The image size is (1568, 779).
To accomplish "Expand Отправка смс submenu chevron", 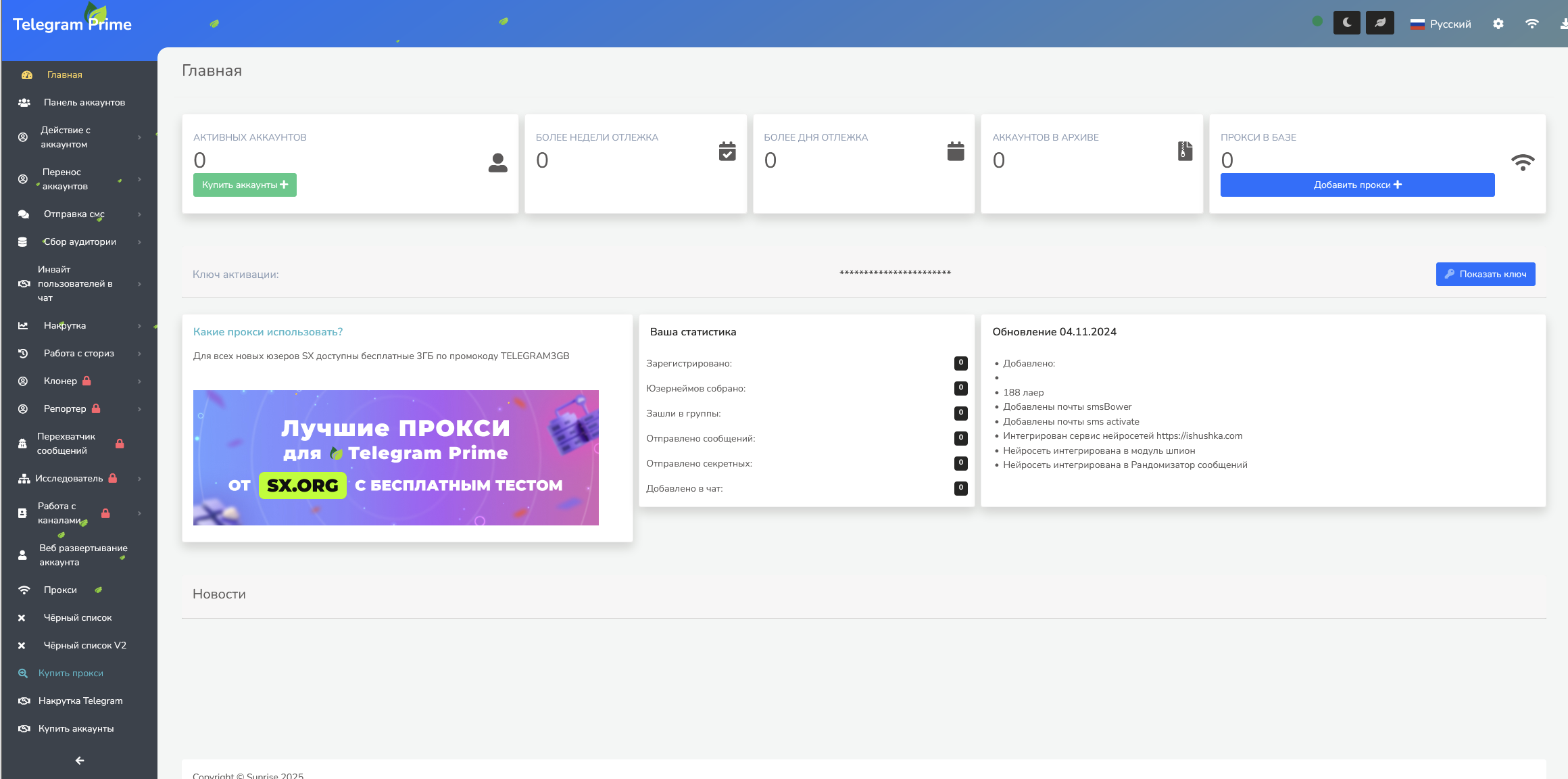I will click(x=139, y=214).
